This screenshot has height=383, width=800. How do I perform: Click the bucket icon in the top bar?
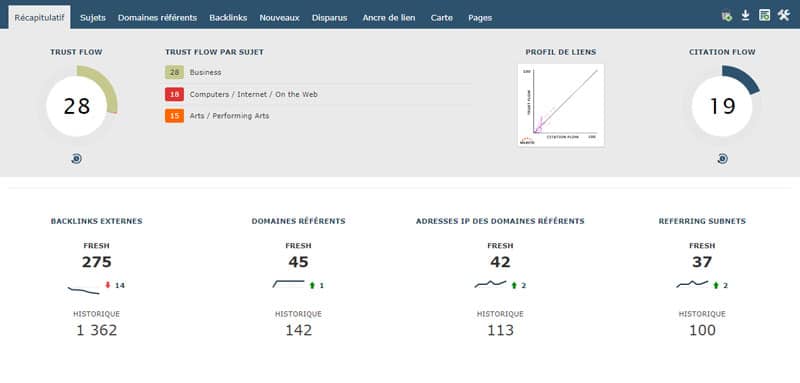tap(727, 16)
